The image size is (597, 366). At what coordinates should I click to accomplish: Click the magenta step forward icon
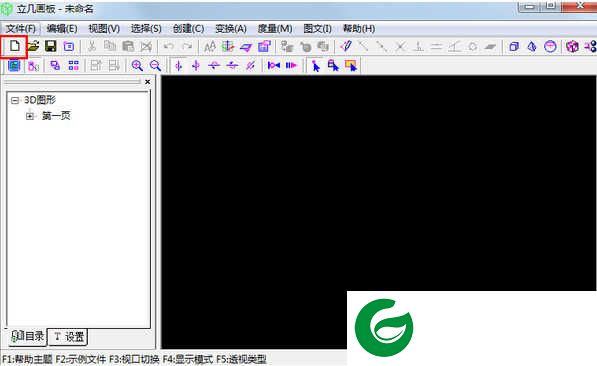tap(292, 66)
